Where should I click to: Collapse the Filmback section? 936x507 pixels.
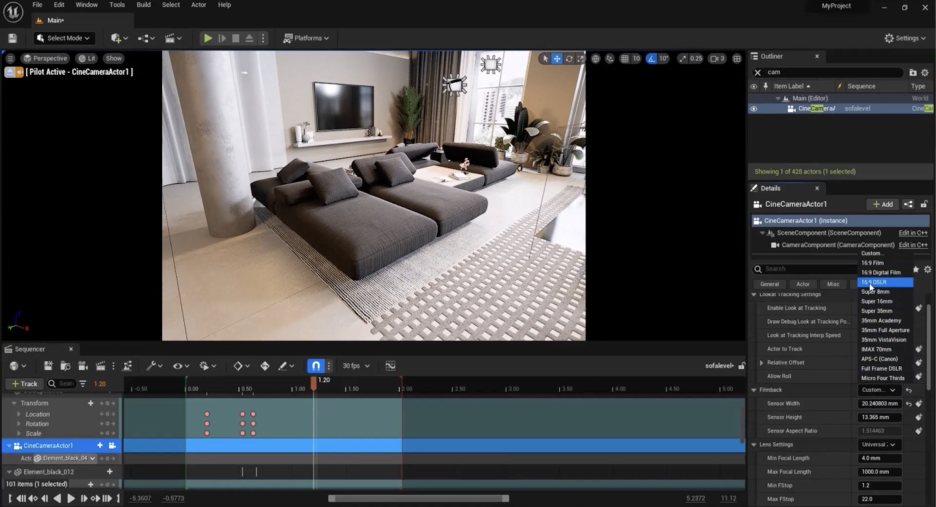[754, 390]
